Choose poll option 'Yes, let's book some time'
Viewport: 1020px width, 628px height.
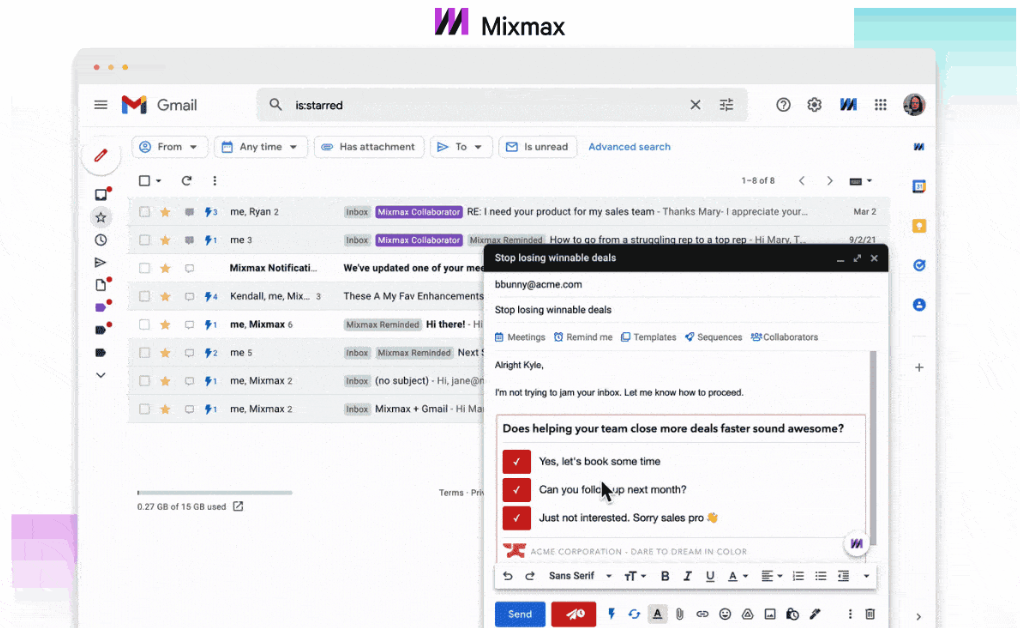[517, 462]
